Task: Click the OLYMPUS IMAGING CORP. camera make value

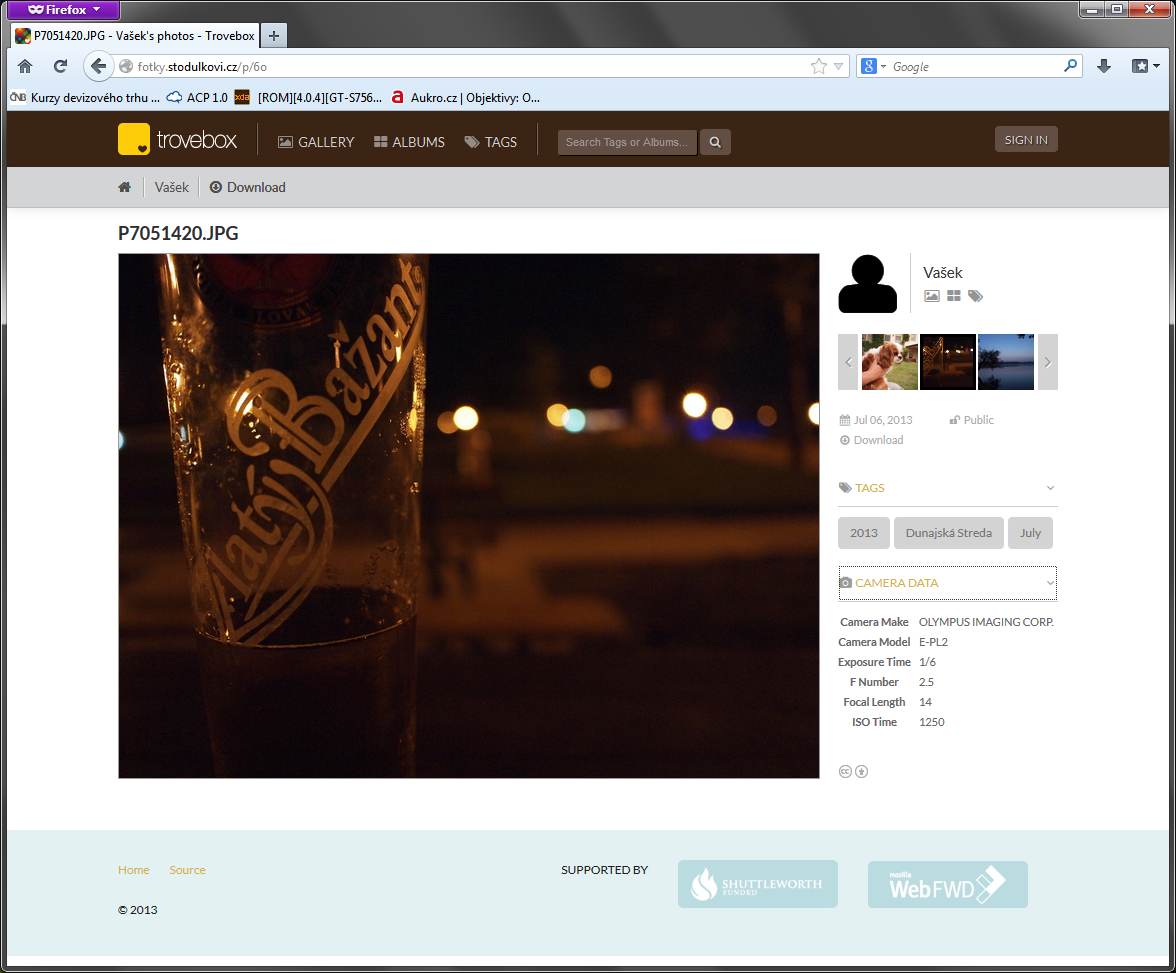Action: [x=986, y=622]
